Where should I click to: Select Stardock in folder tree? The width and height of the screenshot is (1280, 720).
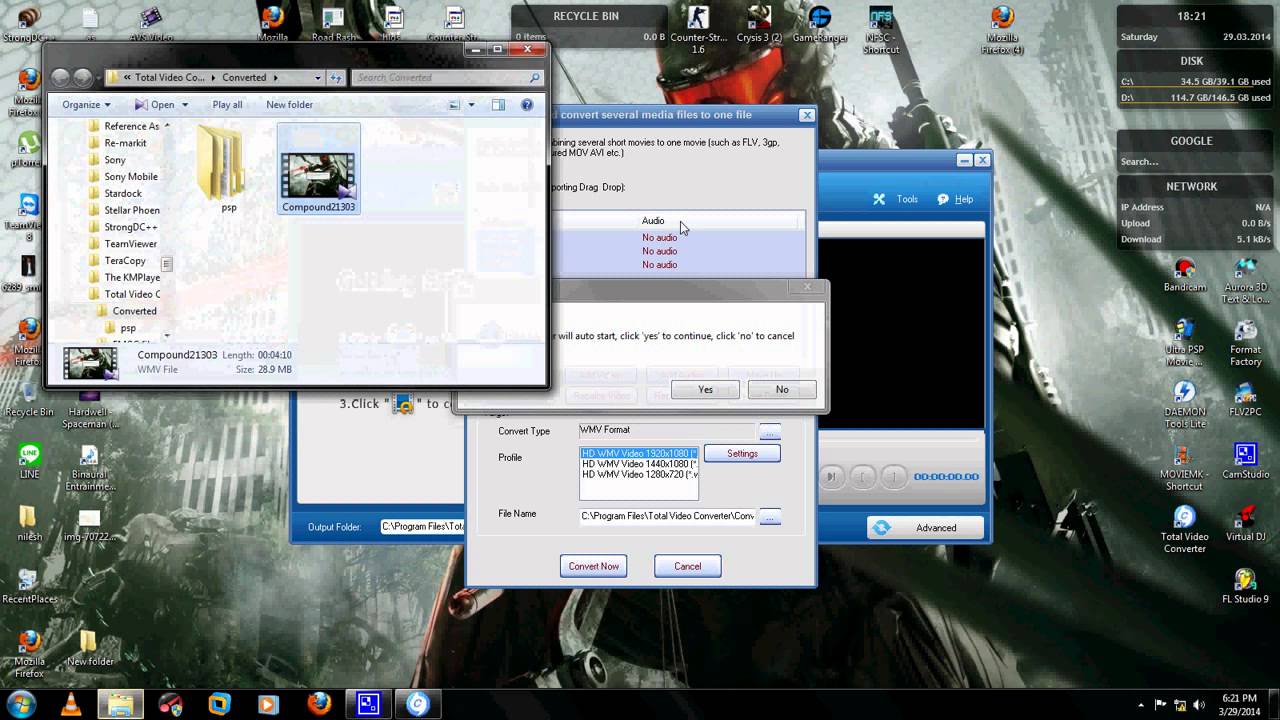click(x=123, y=194)
